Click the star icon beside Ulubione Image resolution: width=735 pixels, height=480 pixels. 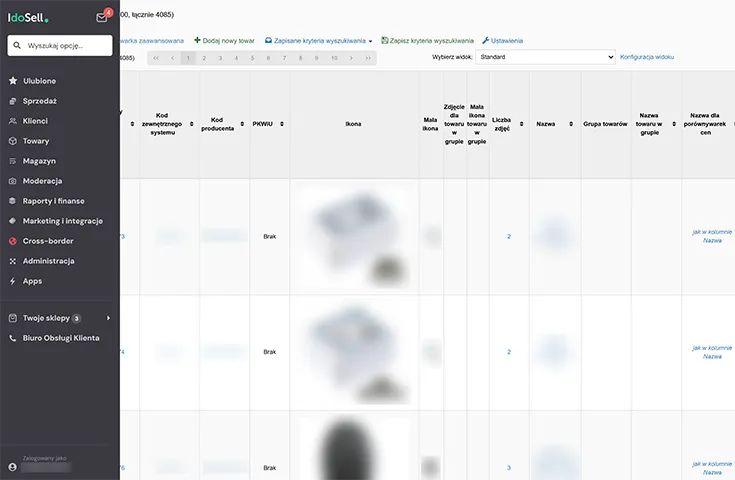13,81
